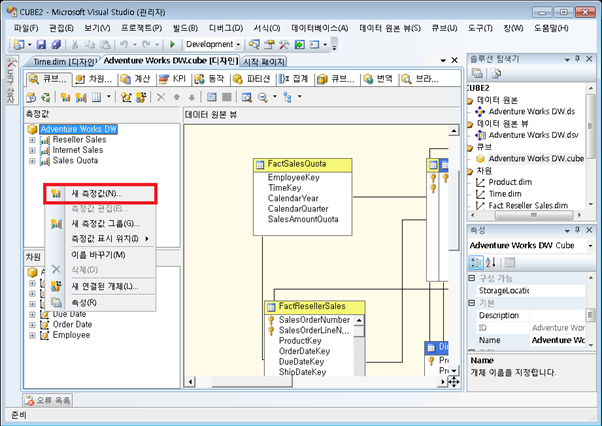Click the Zoom magnifier icon in the cube toolbar
Viewport: 602px width, 426px height.
click(263, 97)
